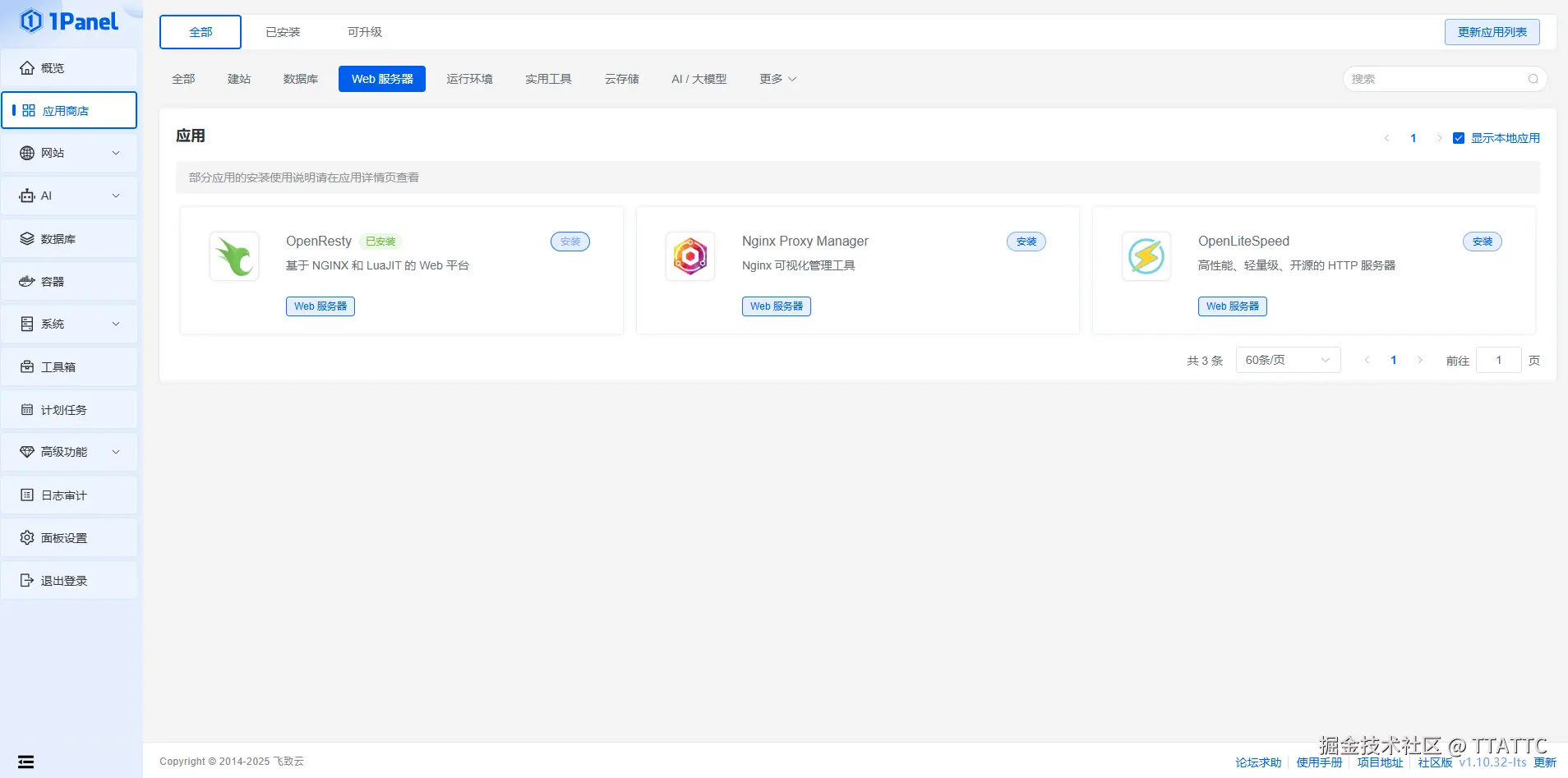Expand the 网站 sidebar submenu
The image size is (1568, 778).
pyautogui.click(x=116, y=153)
